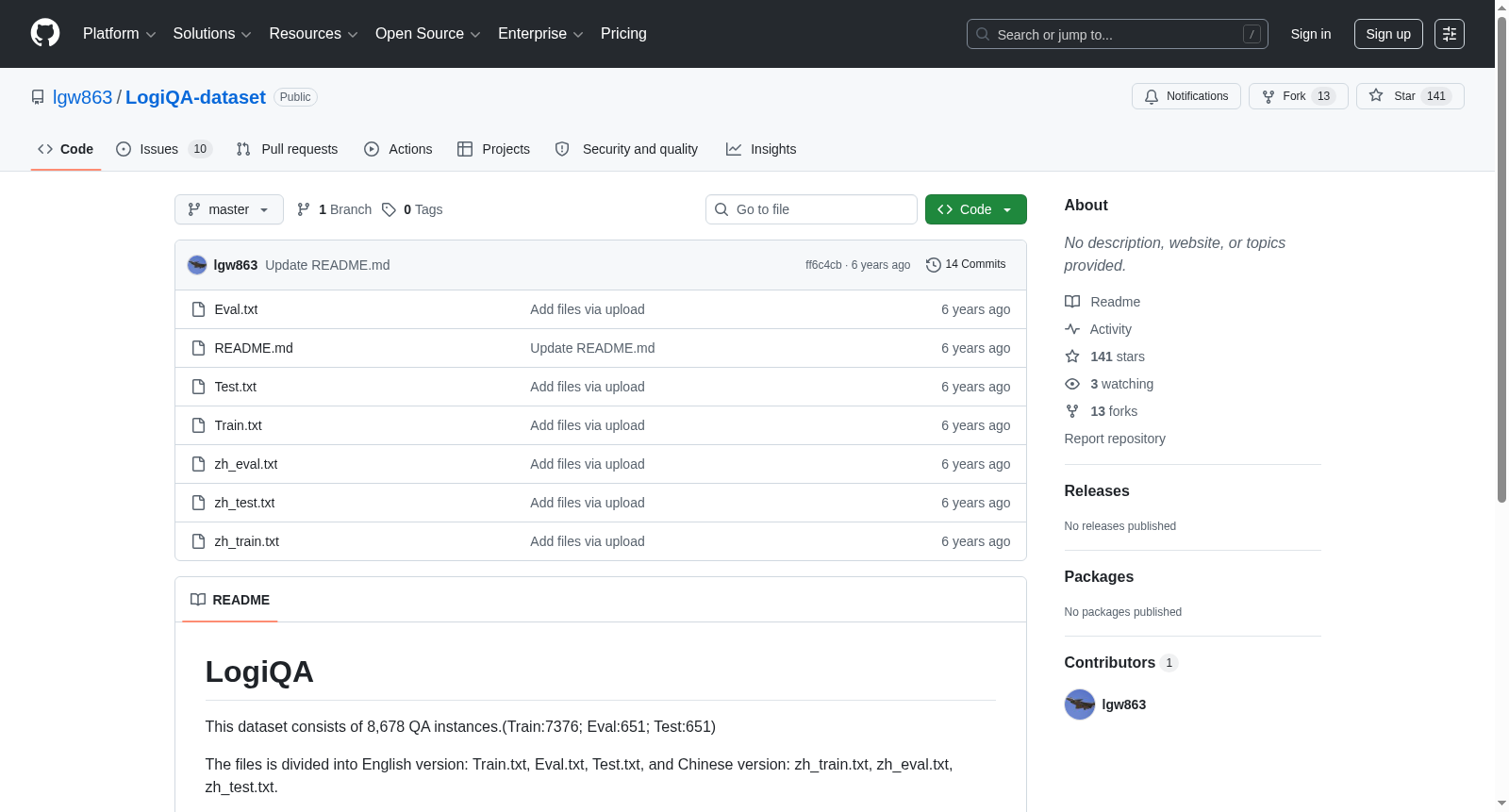Open the Report repository link
The height and width of the screenshot is (812, 1509).
(1115, 439)
